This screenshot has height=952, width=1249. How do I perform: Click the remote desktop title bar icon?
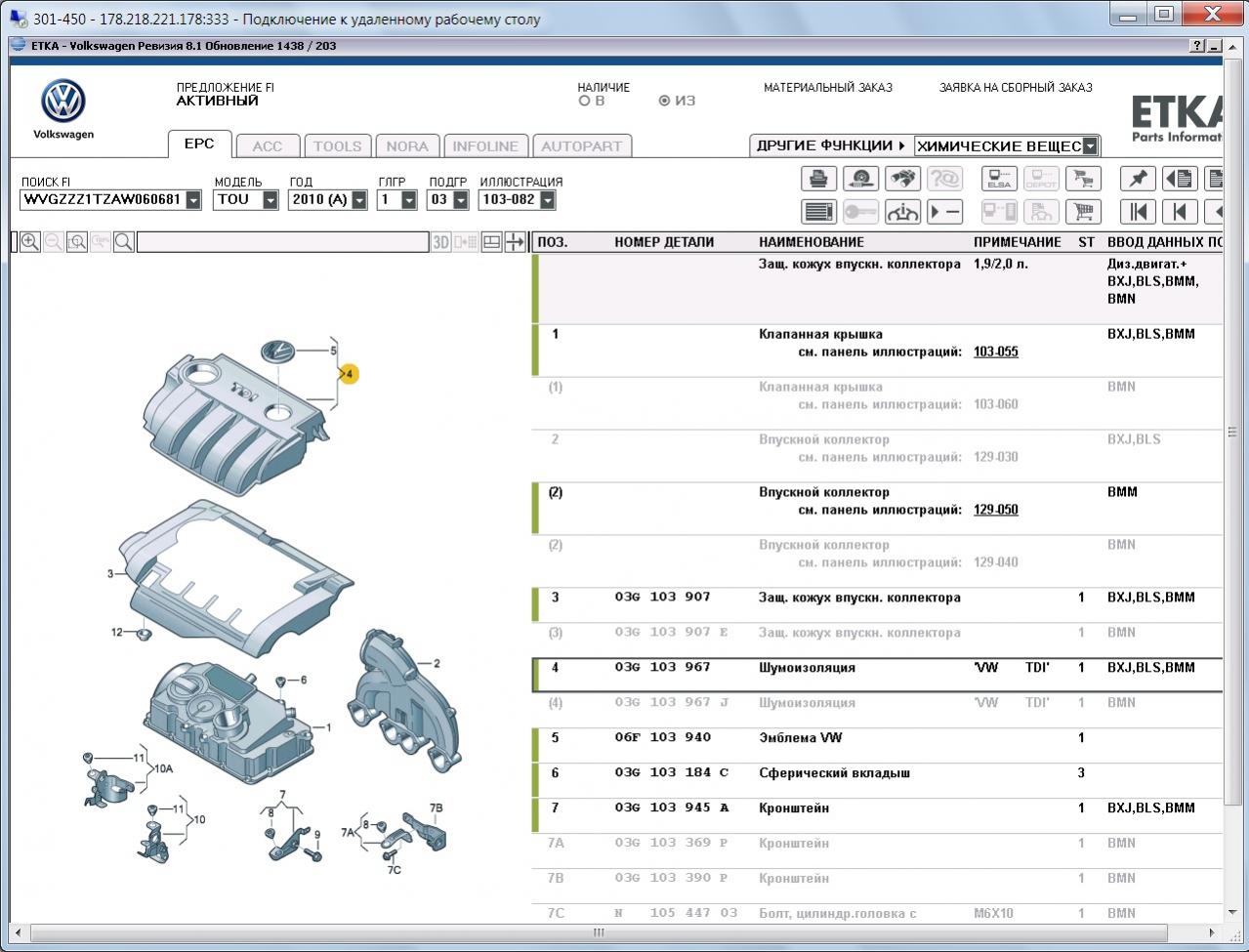point(18,19)
